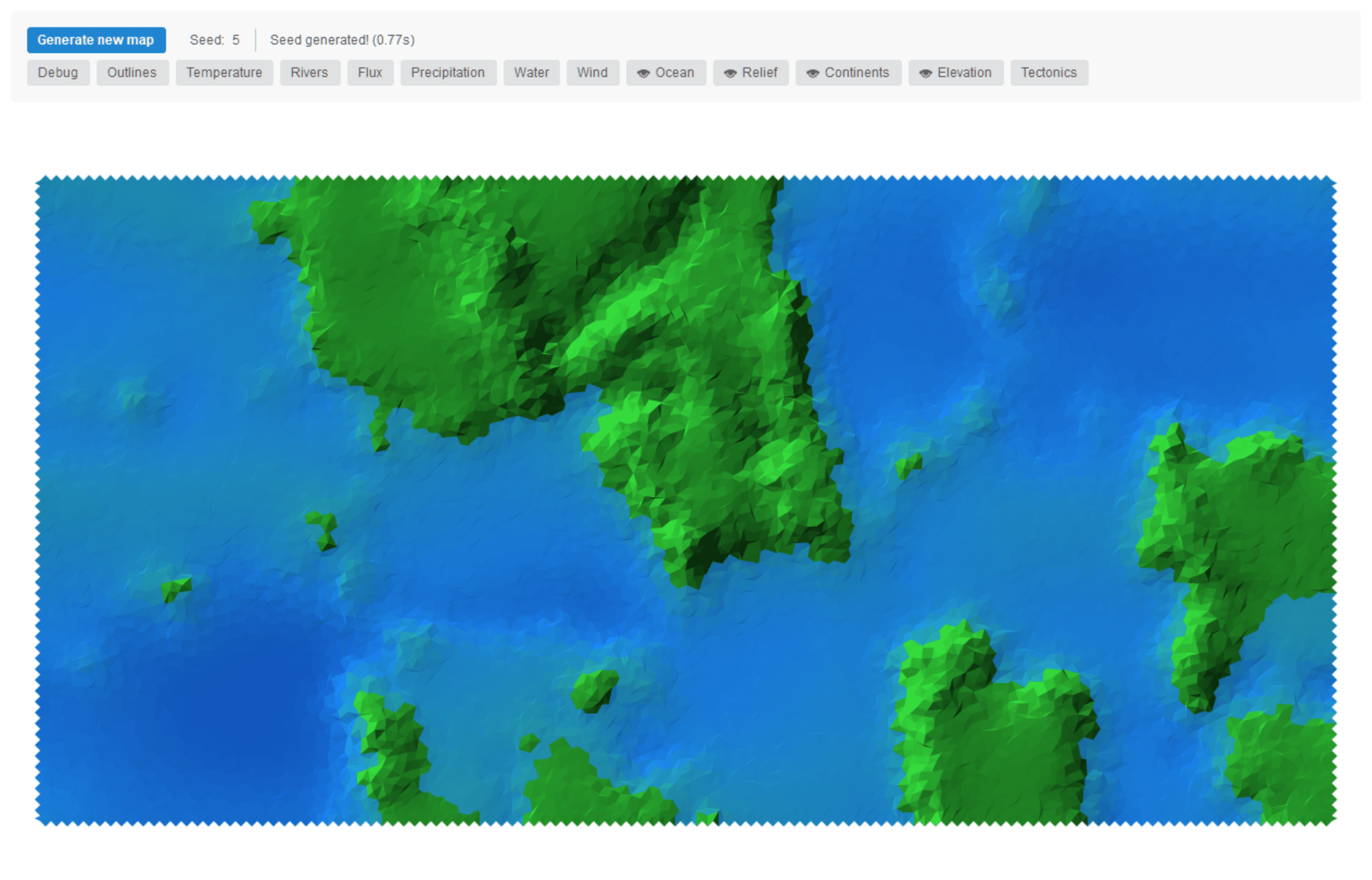Click the Generate new map button
1372x880 pixels.
tap(96, 40)
